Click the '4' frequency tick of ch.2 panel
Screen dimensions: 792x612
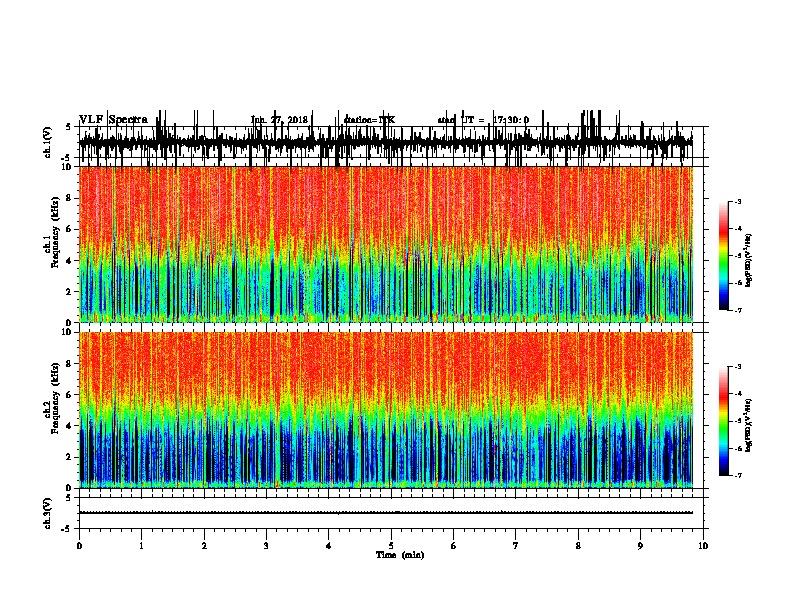tap(69, 426)
